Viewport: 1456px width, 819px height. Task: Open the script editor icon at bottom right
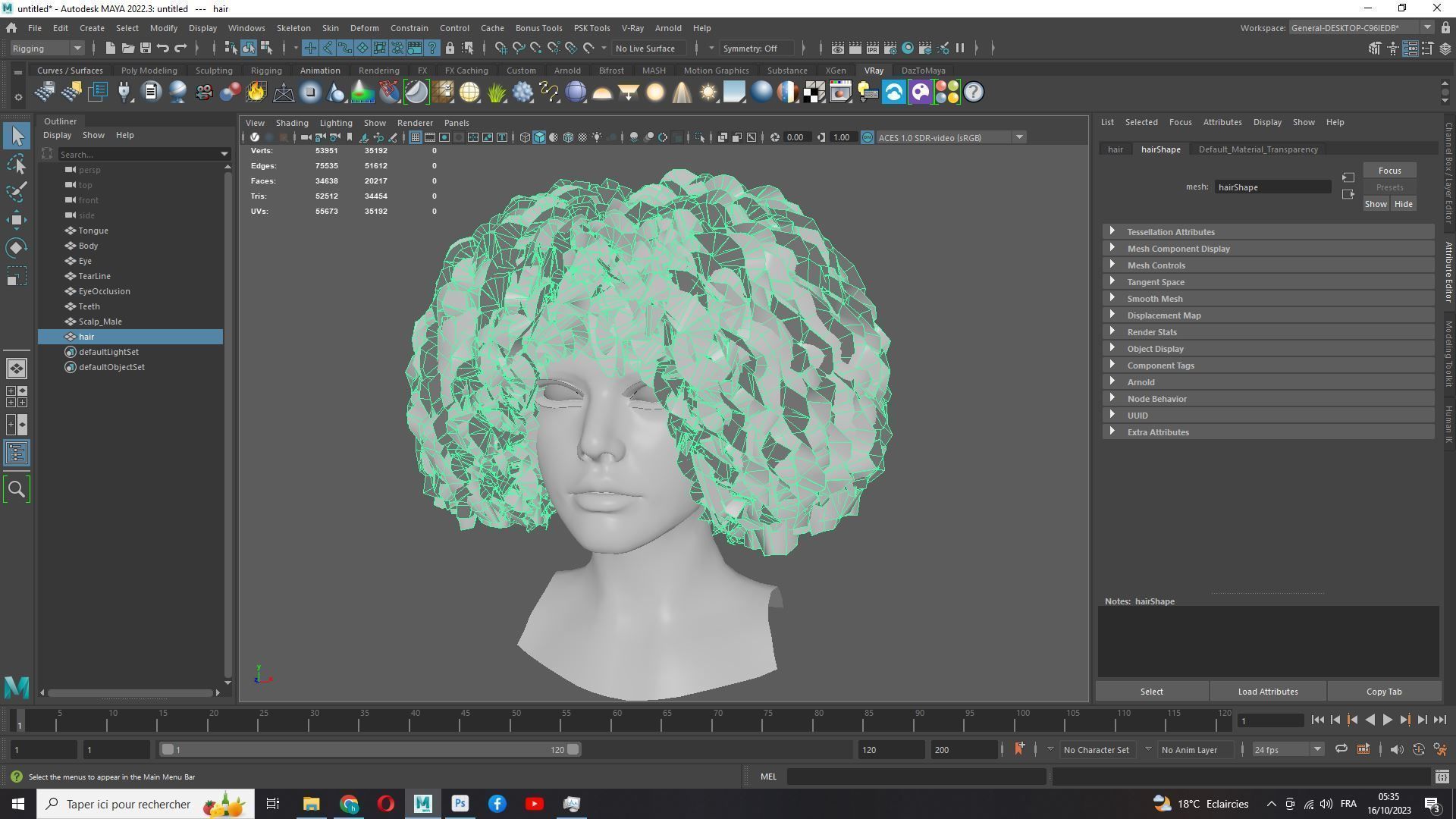coord(1442,777)
